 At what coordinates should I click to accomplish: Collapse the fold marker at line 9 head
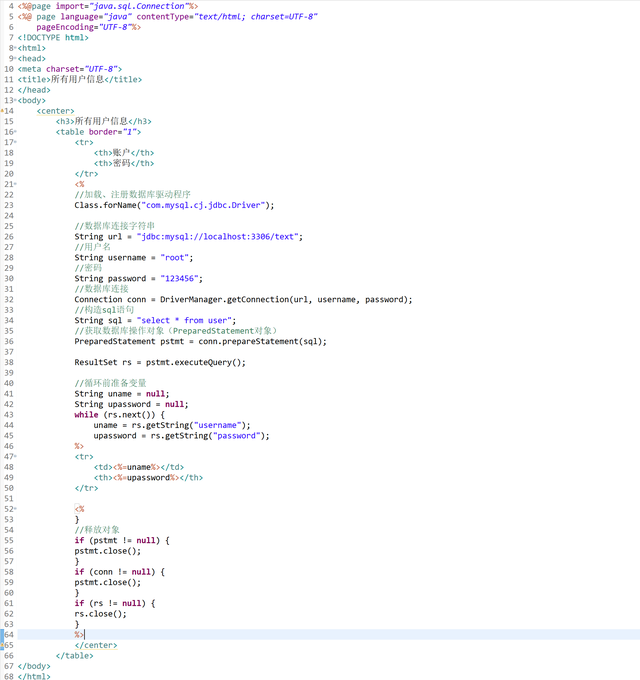15,59
